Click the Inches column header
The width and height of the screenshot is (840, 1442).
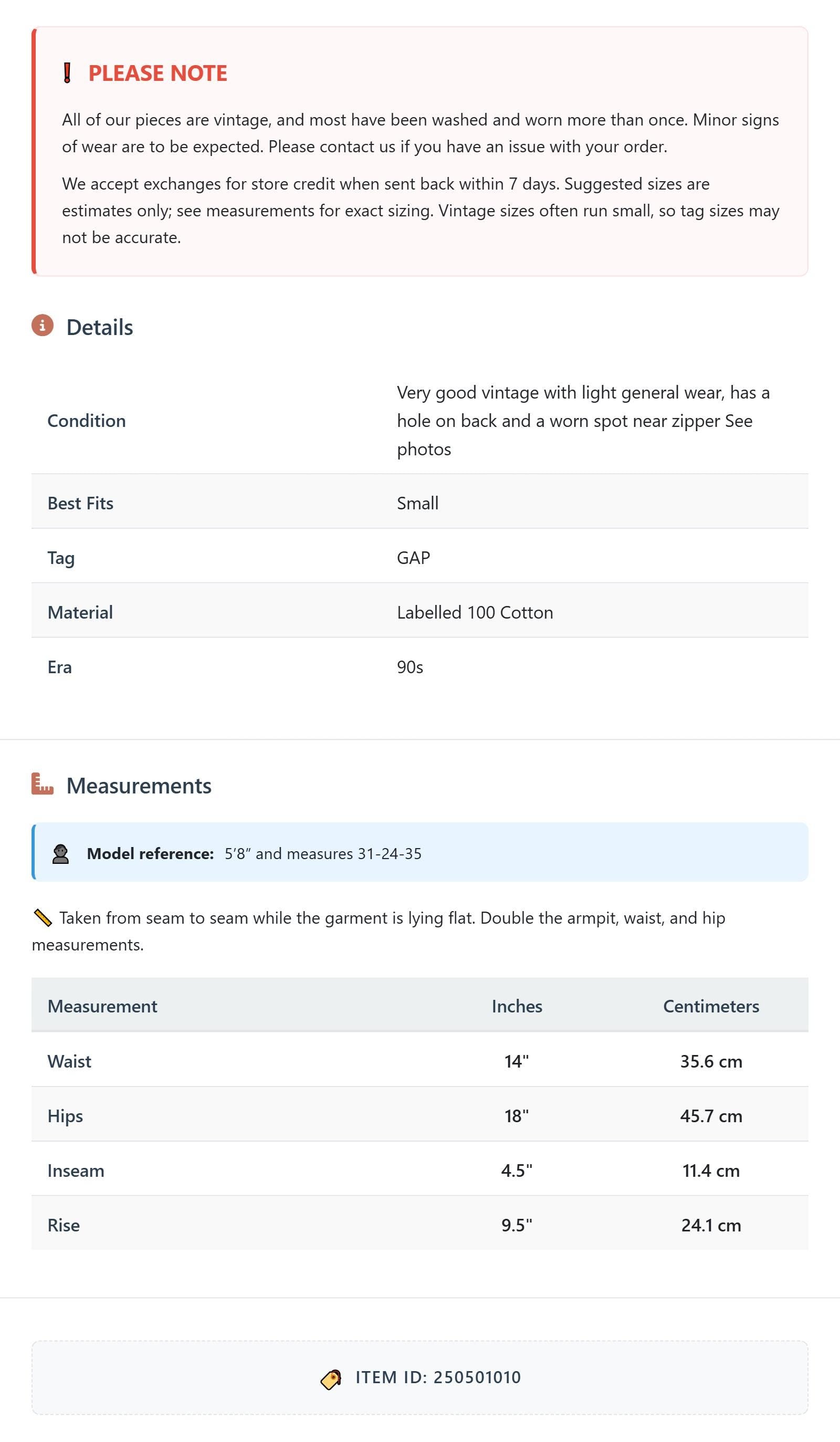point(517,1006)
